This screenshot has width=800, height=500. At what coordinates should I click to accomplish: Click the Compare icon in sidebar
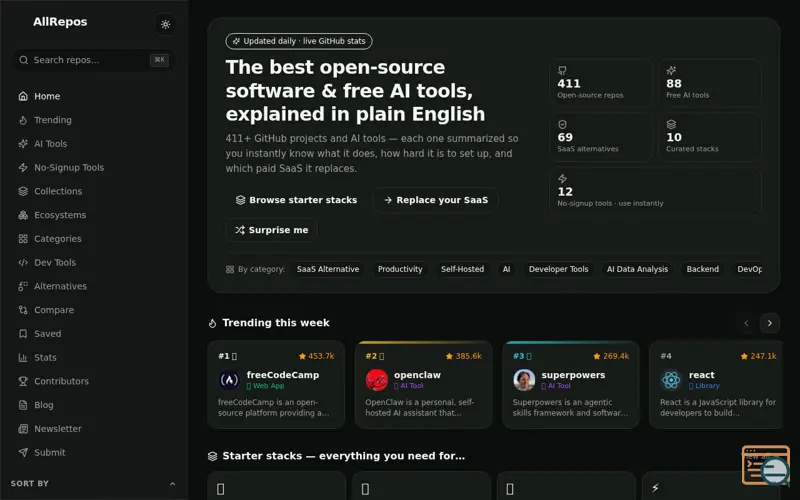click(x=23, y=310)
